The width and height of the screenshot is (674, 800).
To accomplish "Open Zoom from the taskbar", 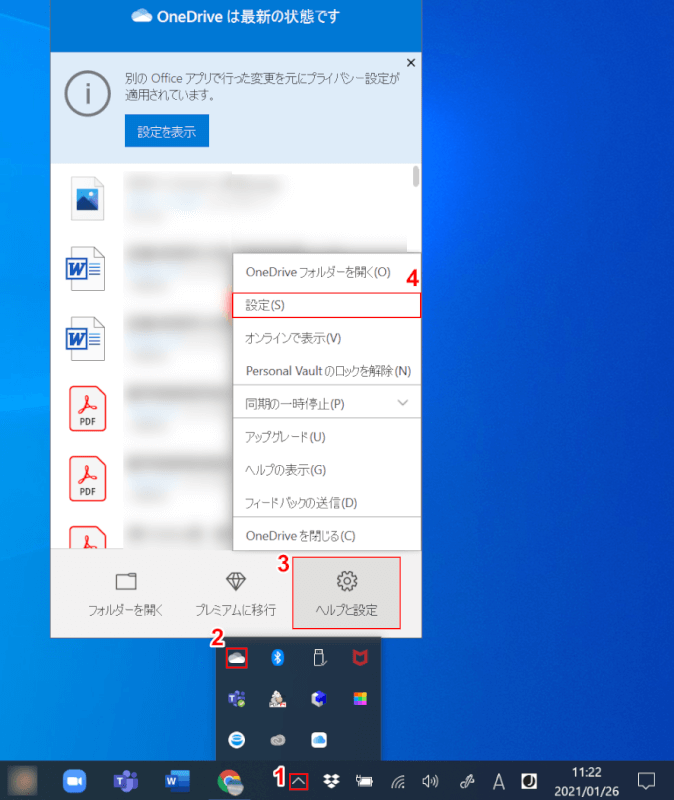I will point(73,780).
